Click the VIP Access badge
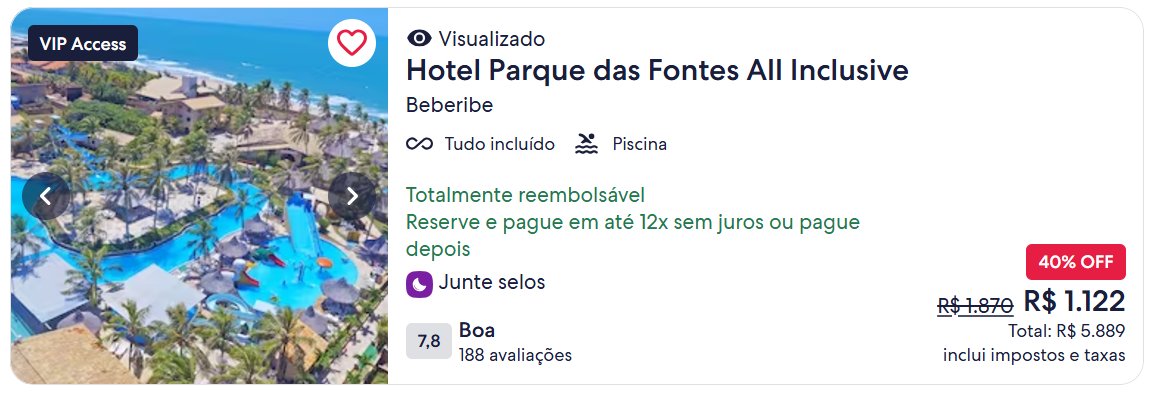The width and height of the screenshot is (1154, 393). pos(82,43)
